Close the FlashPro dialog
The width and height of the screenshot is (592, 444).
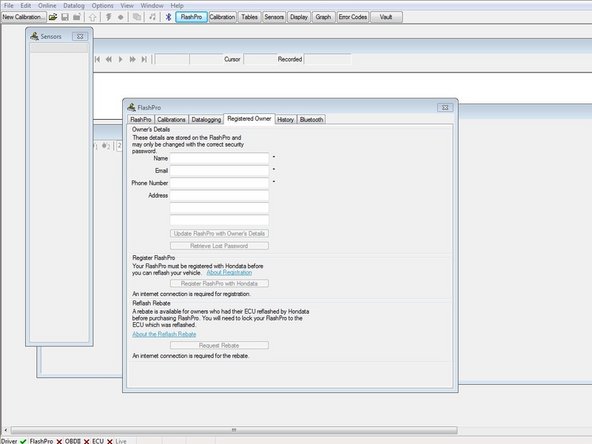click(x=445, y=108)
